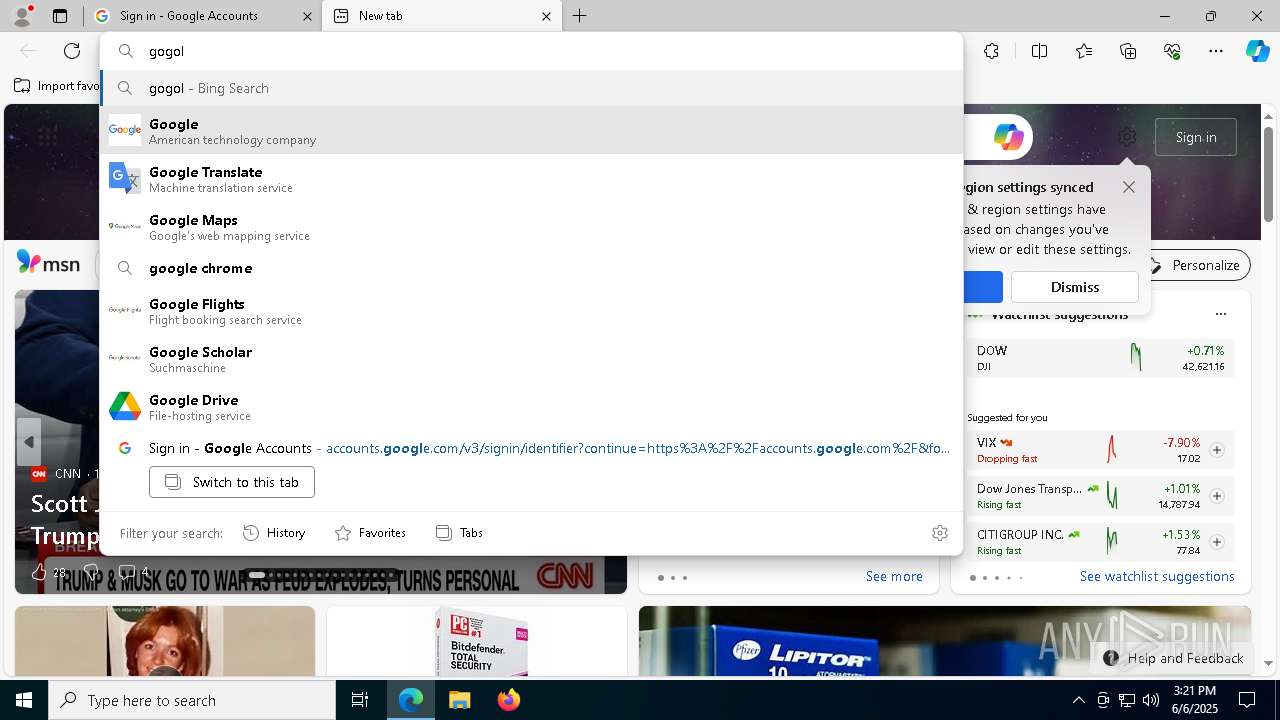Refresh the page with the reload icon
This screenshot has width=1280, height=720.
[72, 51]
